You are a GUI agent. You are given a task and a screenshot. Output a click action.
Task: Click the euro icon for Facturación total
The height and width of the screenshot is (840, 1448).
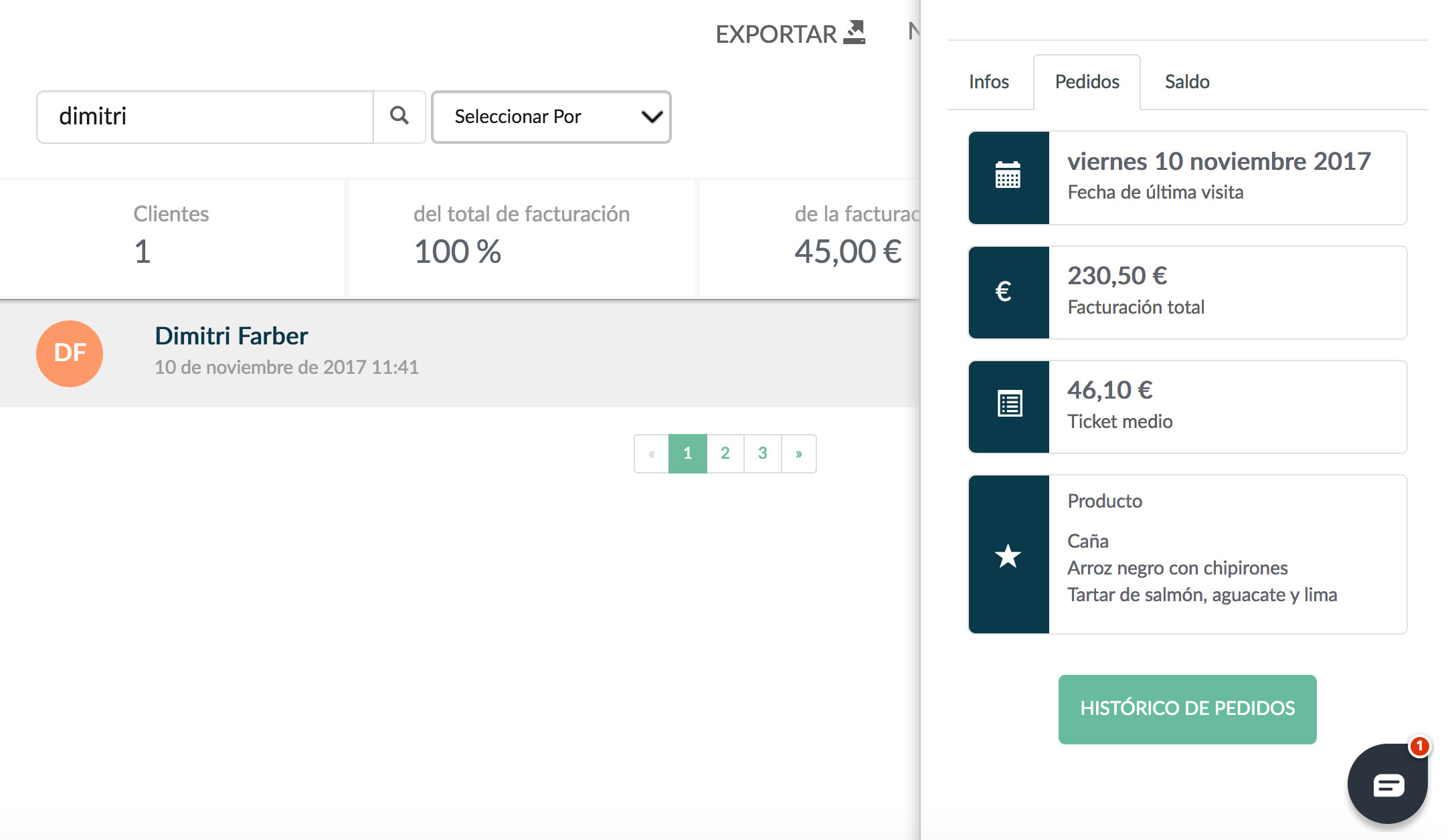pos(1004,291)
